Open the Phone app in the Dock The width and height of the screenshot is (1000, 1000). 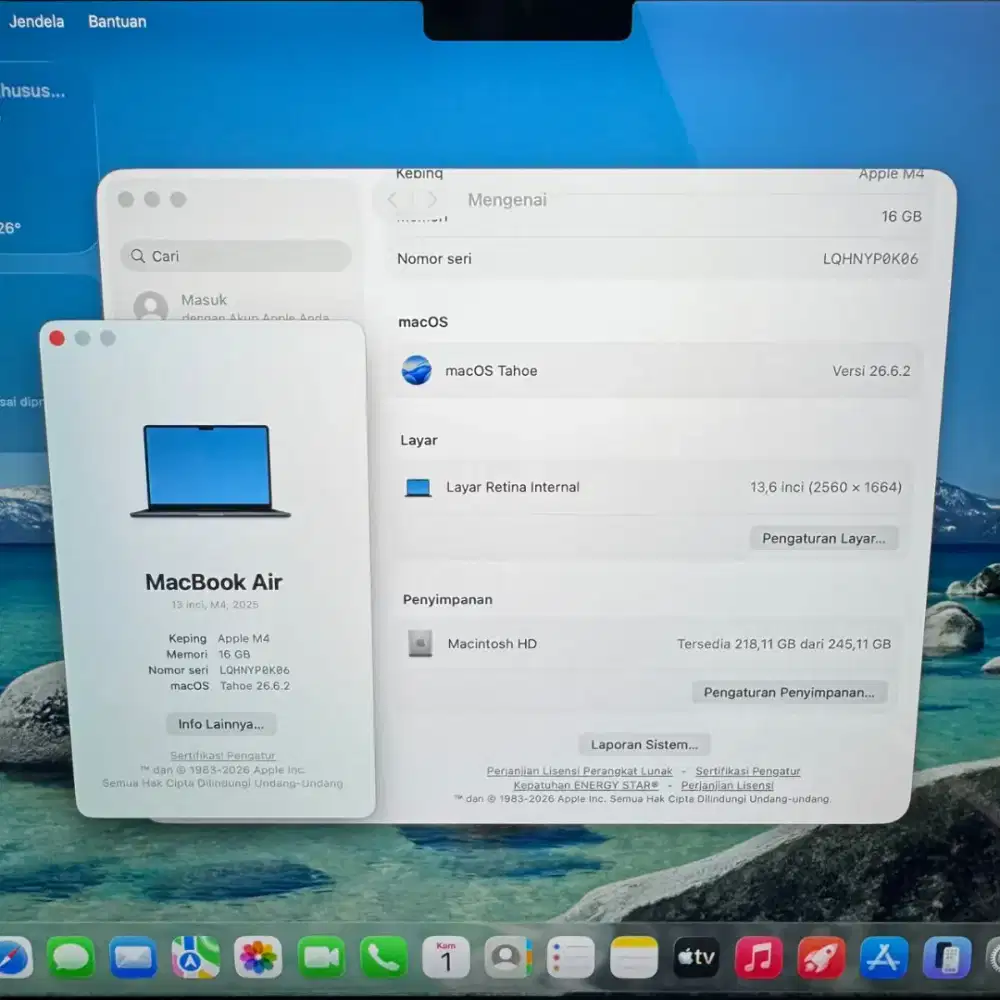pos(383,958)
